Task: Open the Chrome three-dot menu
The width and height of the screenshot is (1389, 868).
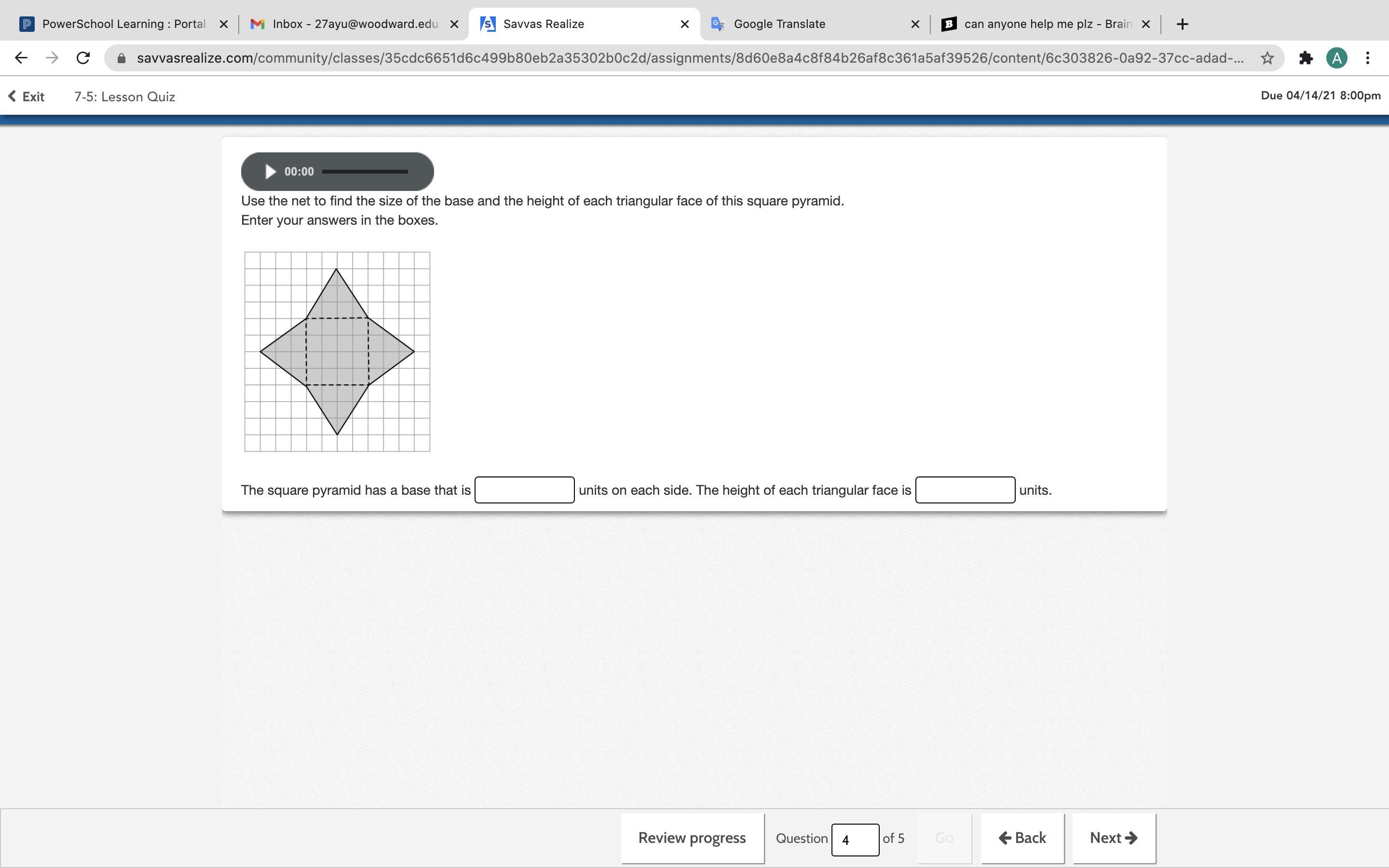Action: [1368, 58]
